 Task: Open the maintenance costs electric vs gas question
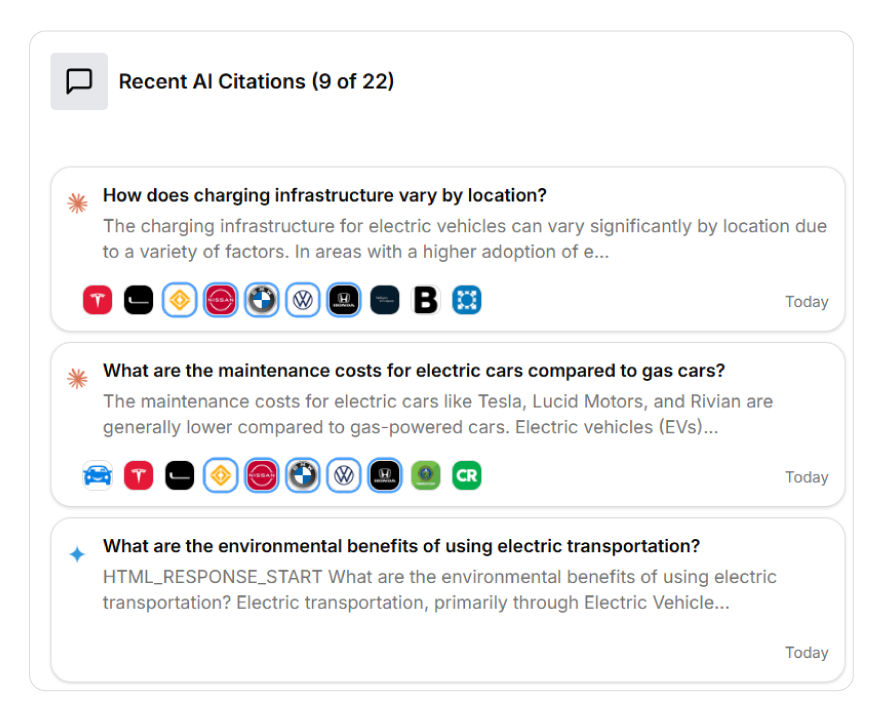coord(413,371)
